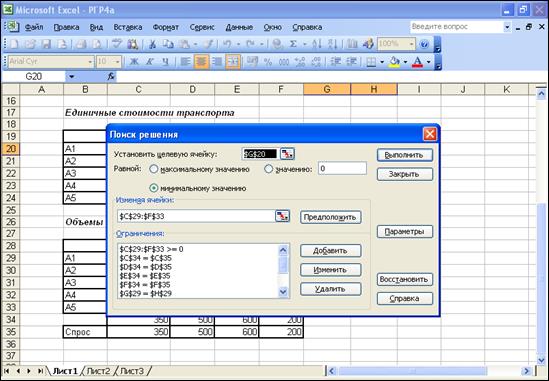The width and height of the screenshot is (549, 381).
Task: Apply Percent style icon
Action: click(268, 62)
